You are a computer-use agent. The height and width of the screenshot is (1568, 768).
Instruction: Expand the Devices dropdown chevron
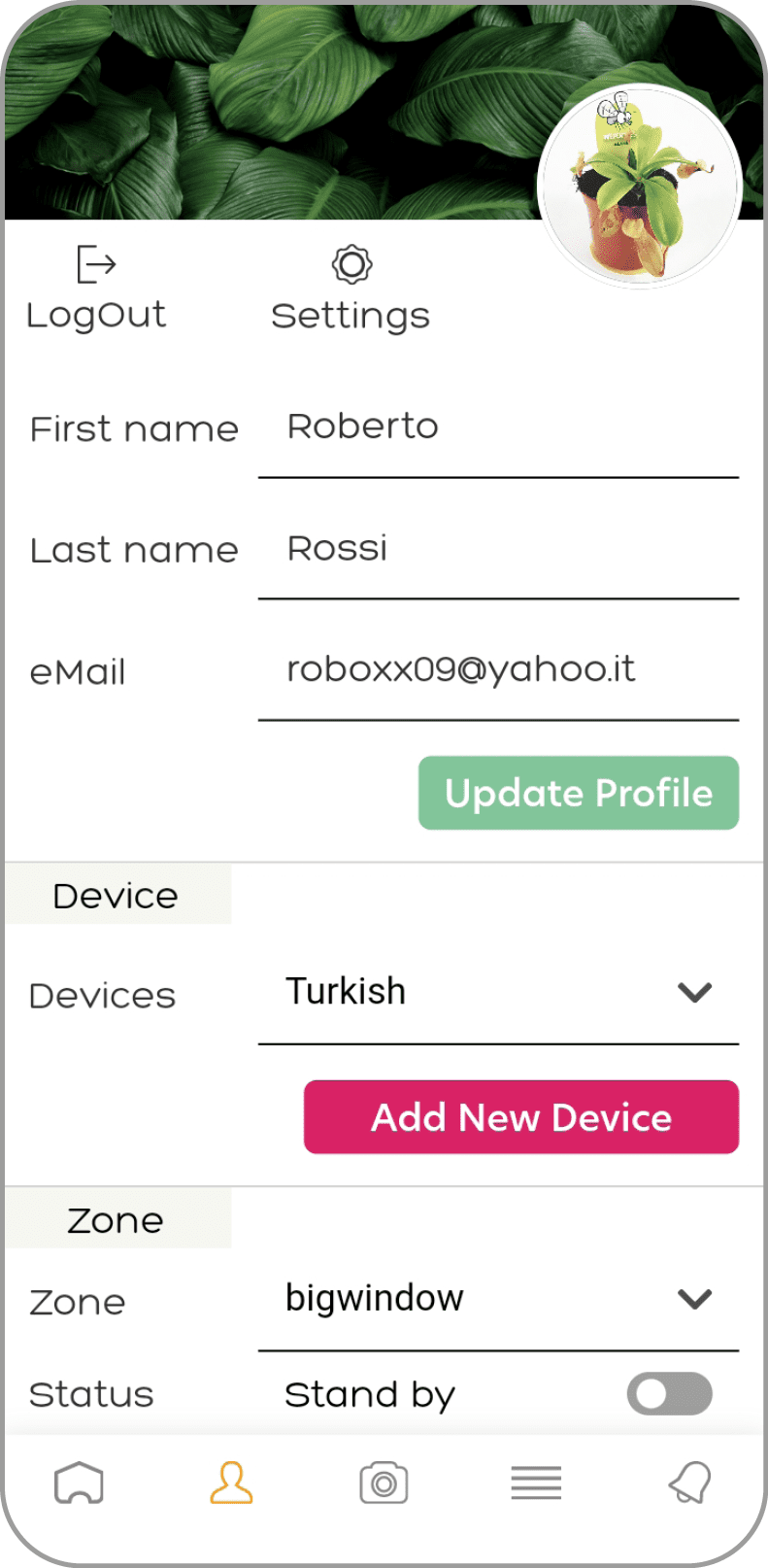click(x=695, y=993)
